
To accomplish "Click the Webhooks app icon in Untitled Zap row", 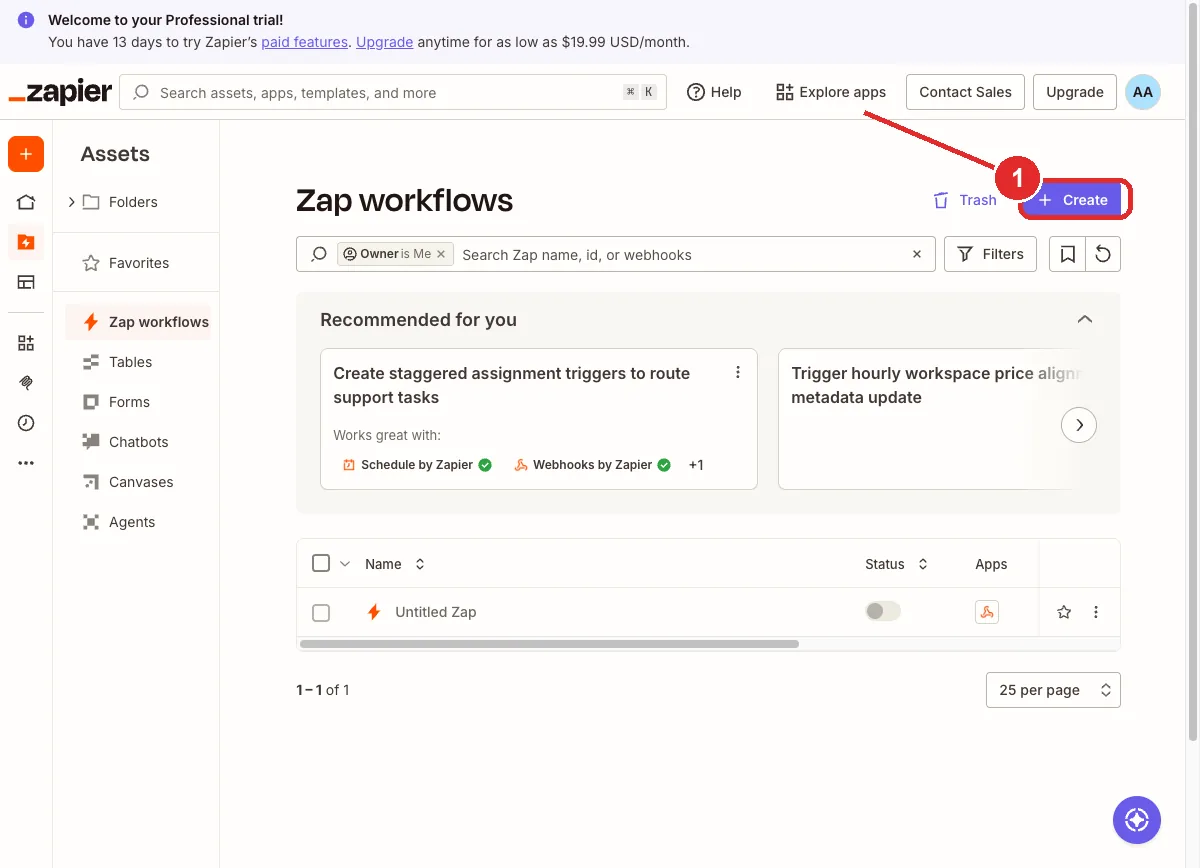I will click(x=987, y=612).
